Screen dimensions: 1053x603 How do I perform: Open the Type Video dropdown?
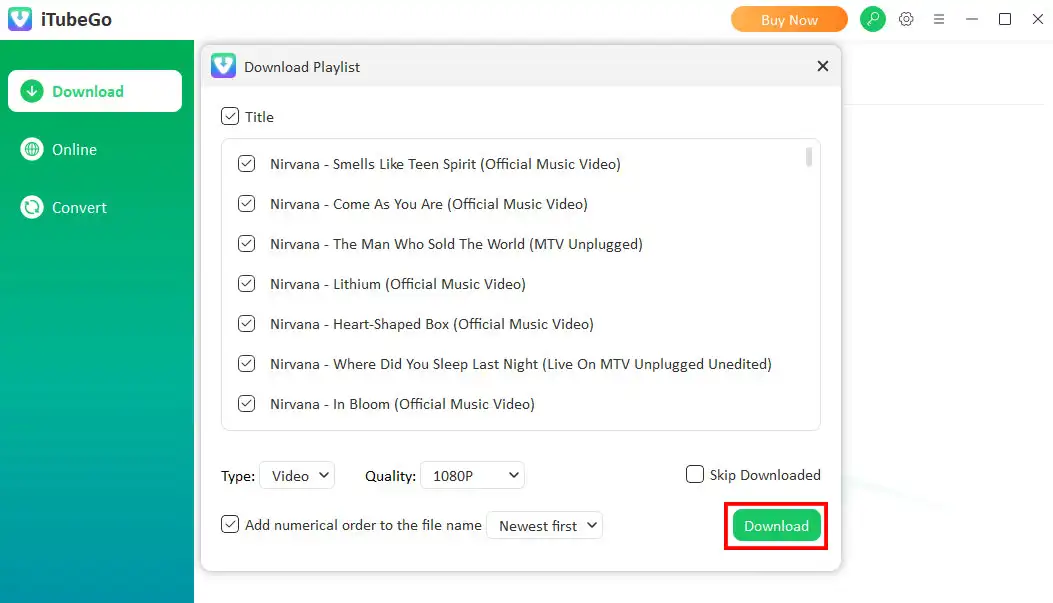click(297, 476)
